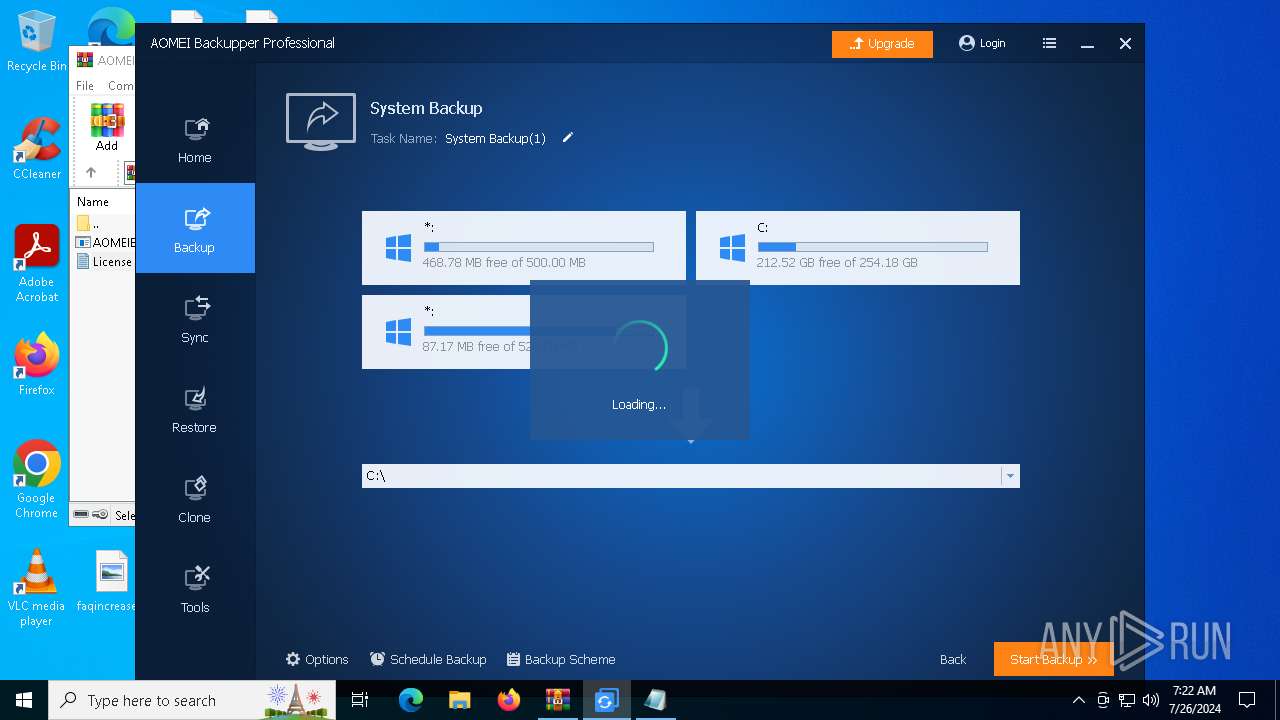Click AOMEI Backupper taskbar icon
The width and height of the screenshot is (1280, 720).
tap(606, 700)
